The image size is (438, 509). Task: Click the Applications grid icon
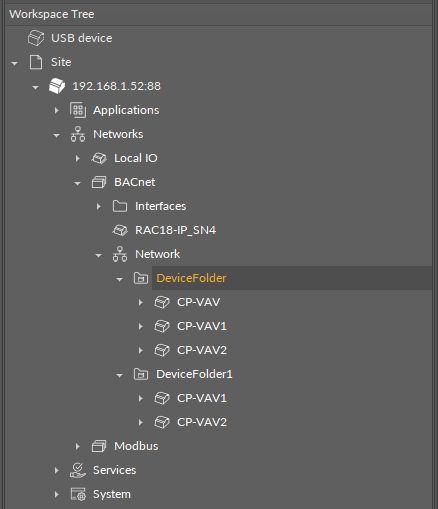tap(78, 110)
